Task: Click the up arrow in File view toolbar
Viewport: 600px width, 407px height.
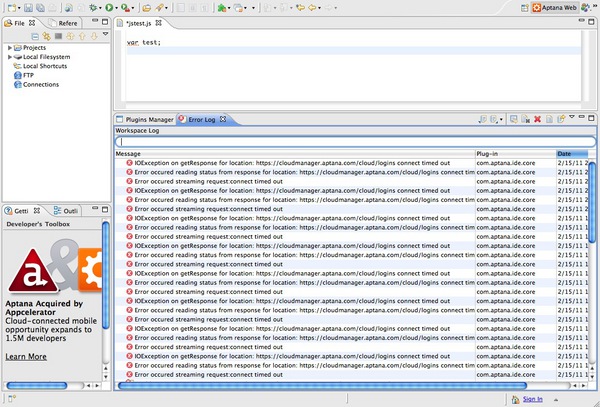Action: (82, 36)
